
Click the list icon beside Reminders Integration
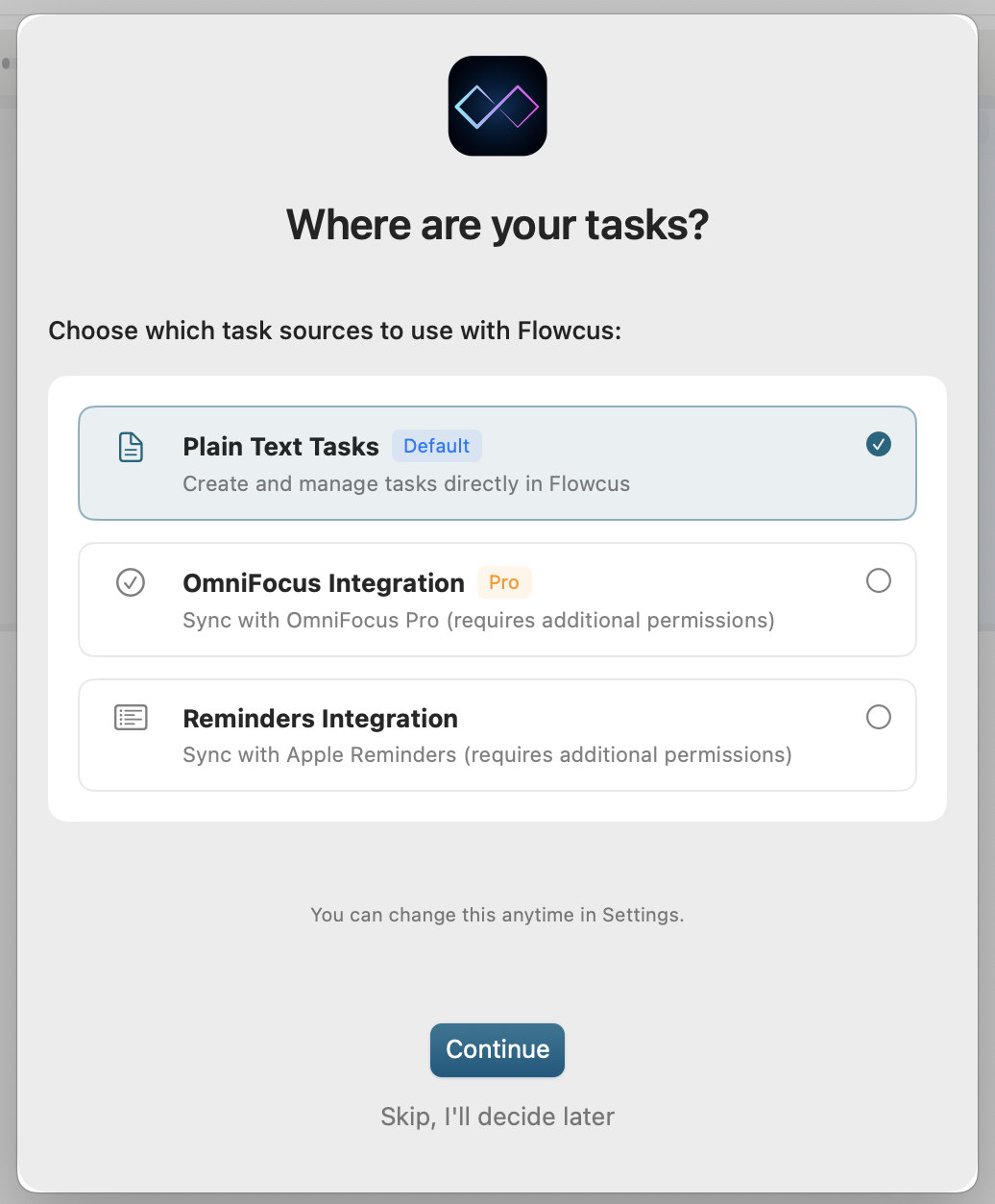(131, 717)
